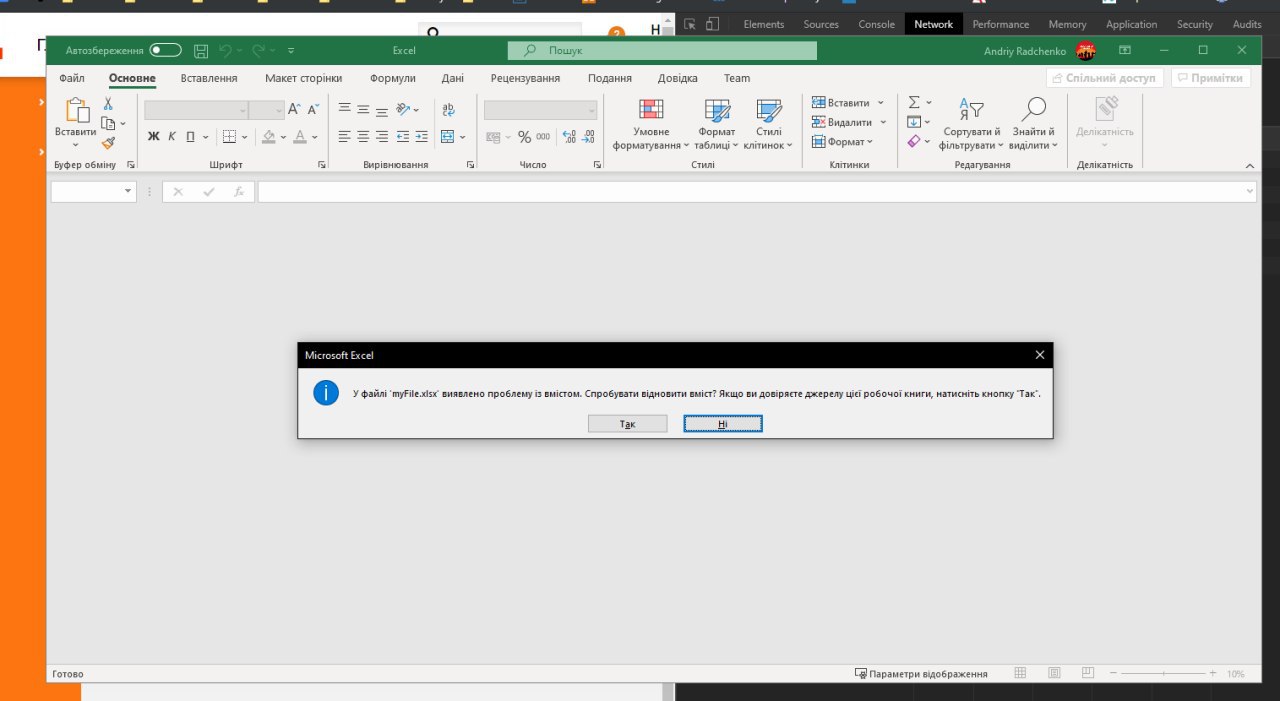Open the font size combo box
Image resolution: width=1280 pixels, height=701 pixels.
pyautogui.click(x=267, y=110)
